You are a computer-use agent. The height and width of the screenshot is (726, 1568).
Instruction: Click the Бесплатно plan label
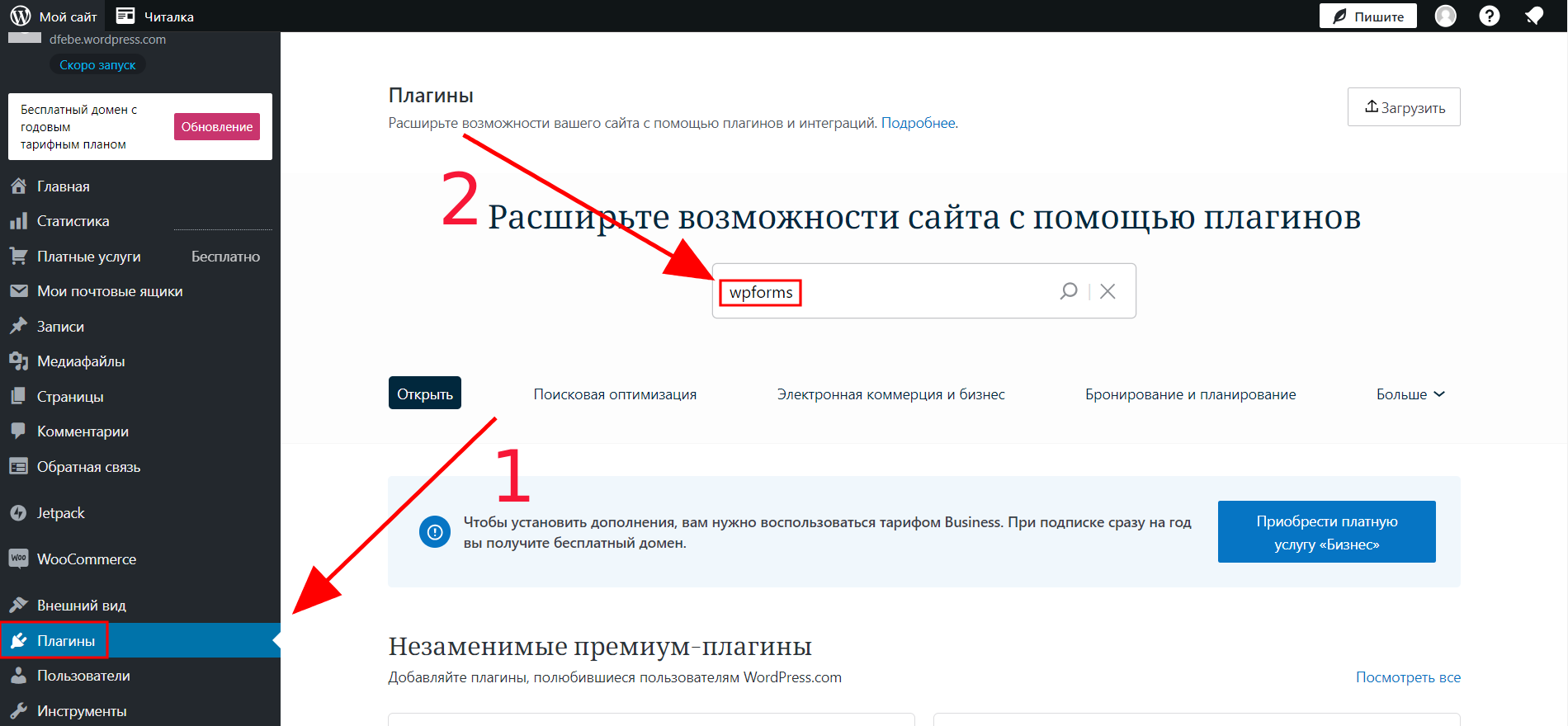(x=225, y=257)
